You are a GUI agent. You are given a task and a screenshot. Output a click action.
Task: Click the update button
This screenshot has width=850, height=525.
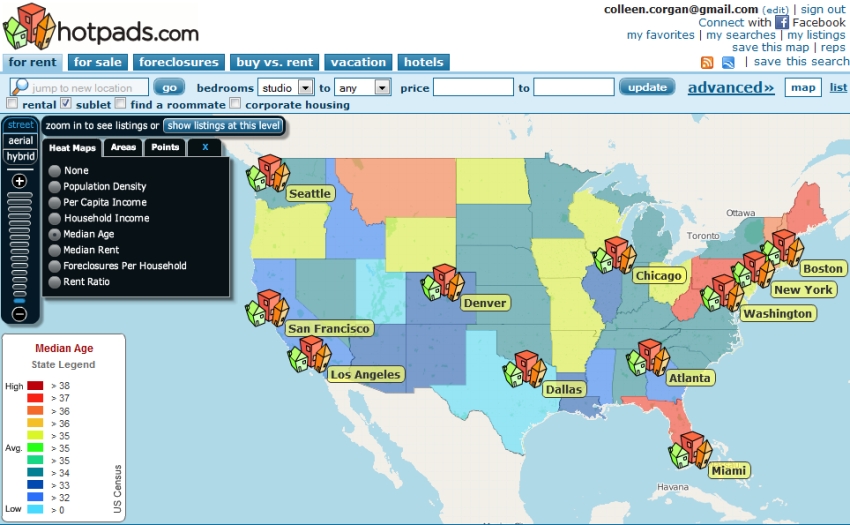coord(647,87)
